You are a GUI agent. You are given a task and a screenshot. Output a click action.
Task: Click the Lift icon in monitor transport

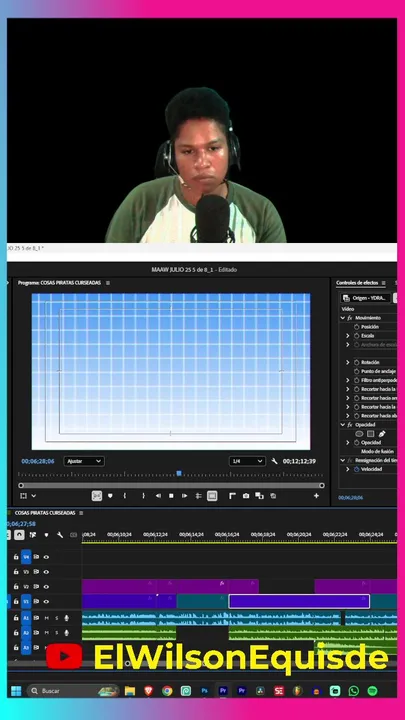coord(198,496)
